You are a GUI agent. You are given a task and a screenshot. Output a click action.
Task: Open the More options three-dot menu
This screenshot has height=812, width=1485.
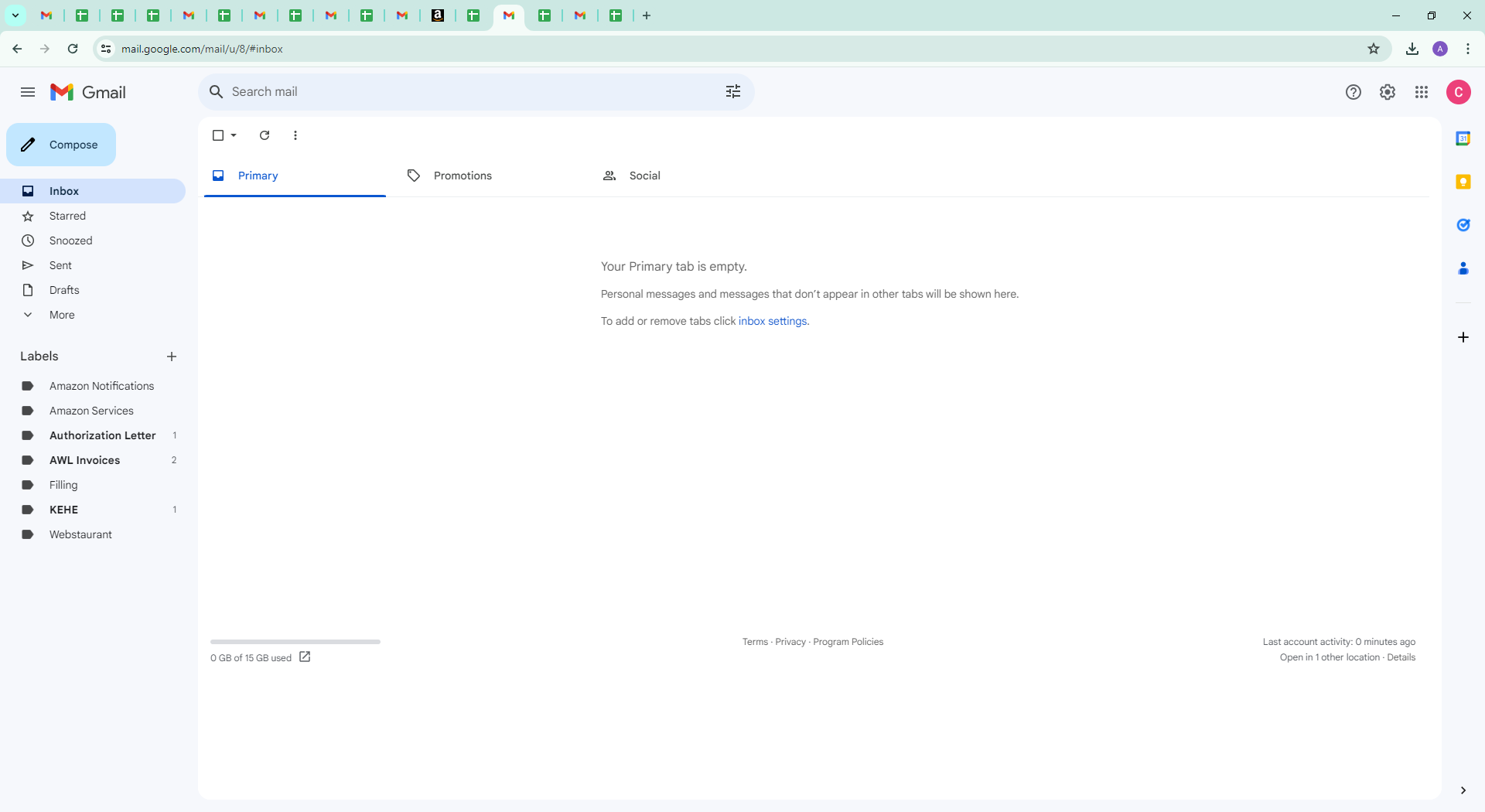(295, 135)
